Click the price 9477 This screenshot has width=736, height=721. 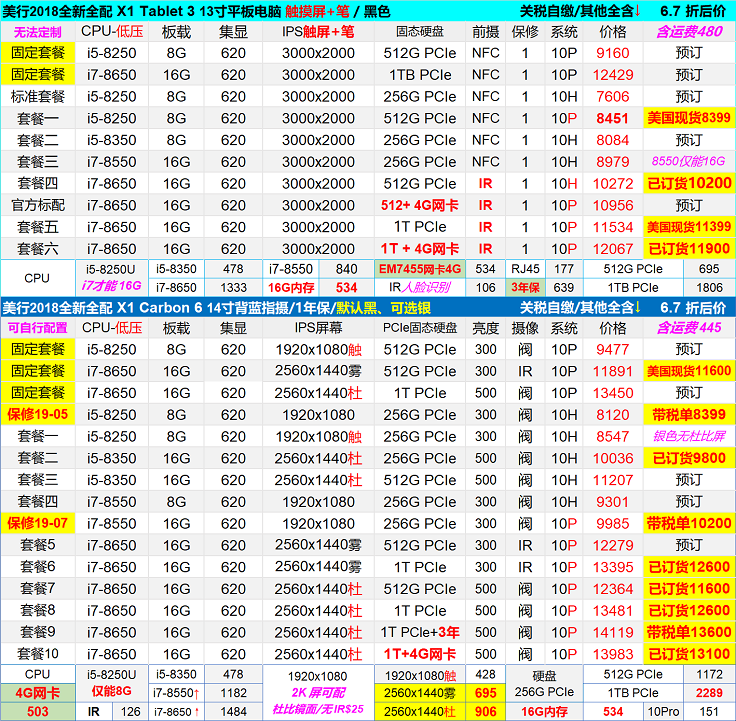[x=613, y=349]
